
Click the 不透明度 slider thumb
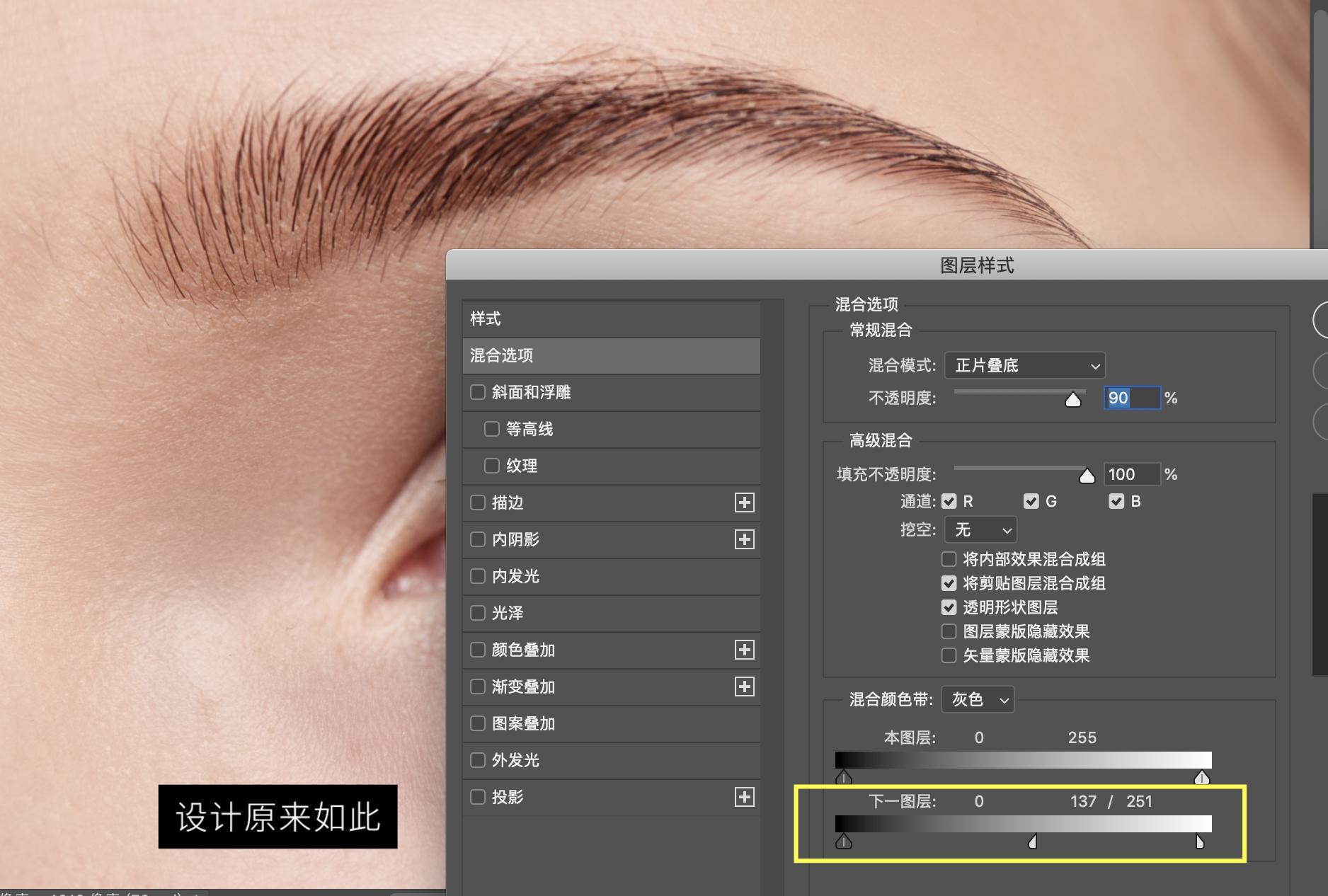[x=1074, y=399]
